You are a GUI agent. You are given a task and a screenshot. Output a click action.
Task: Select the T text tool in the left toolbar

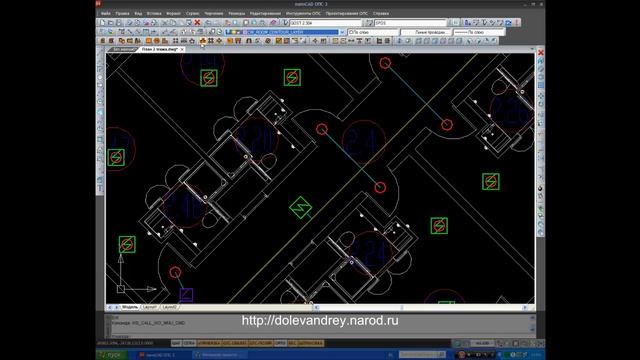[x=100, y=189]
